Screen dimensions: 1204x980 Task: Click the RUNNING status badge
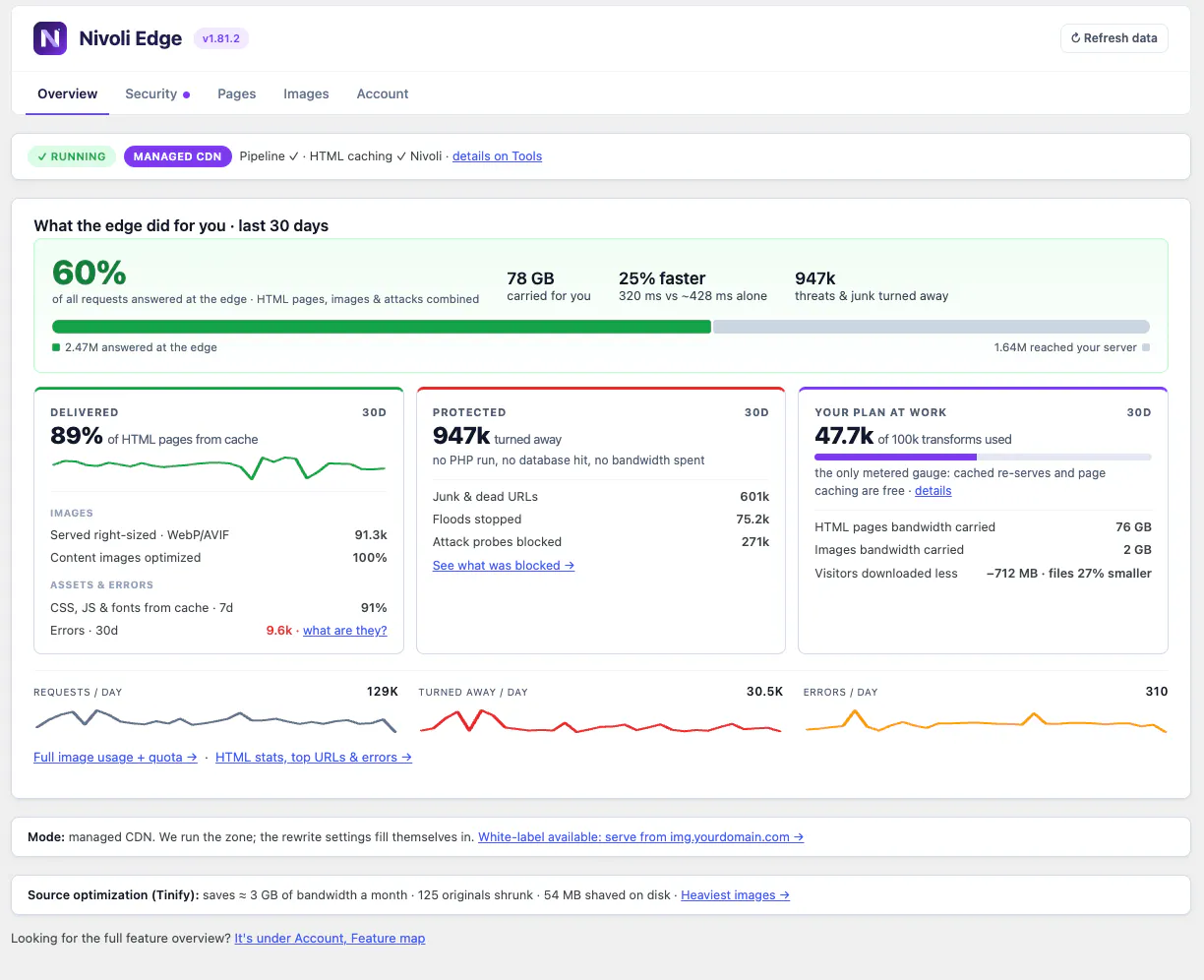click(72, 156)
